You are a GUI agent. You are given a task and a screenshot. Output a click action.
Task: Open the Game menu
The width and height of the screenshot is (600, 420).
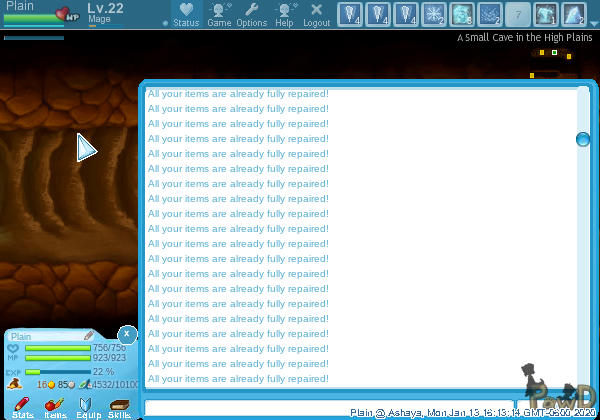click(219, 14)
